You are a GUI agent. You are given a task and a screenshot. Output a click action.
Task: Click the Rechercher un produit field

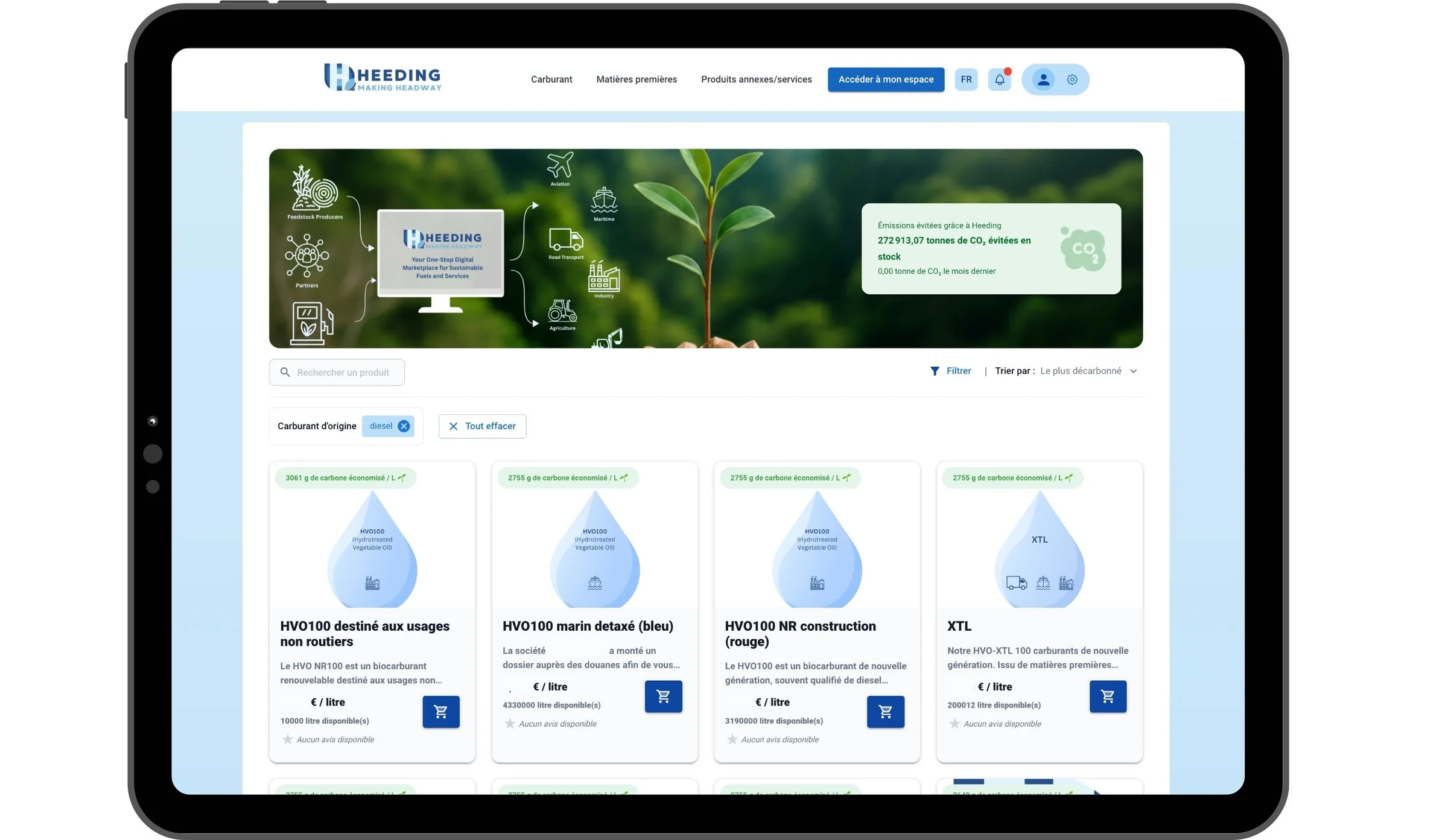pos(337,372)
